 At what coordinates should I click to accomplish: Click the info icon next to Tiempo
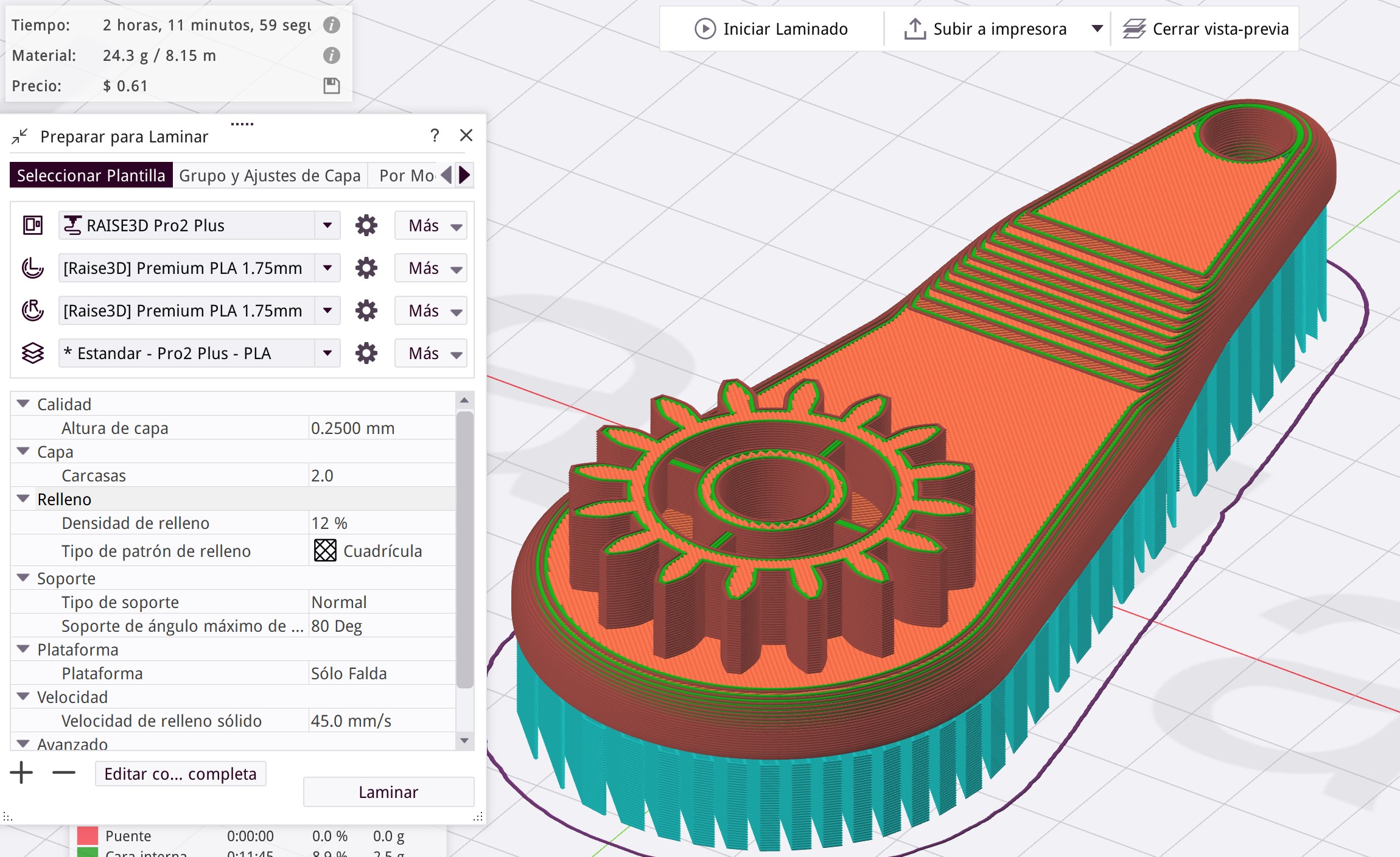coord(331,25)
